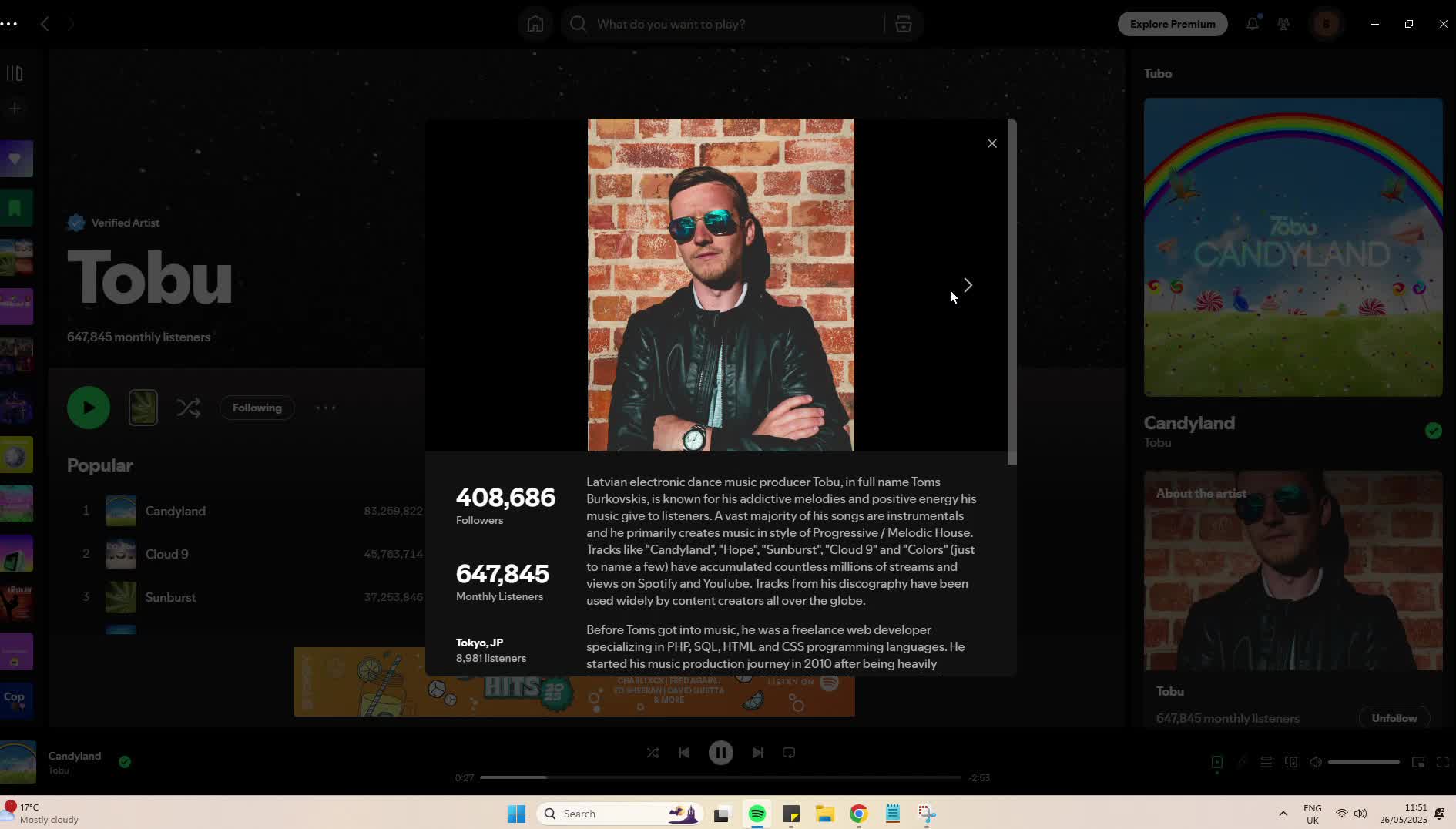This screenshot has height=829, width=1456.
Task: Skip to the next track
Action: pyautogui.click(x=757, y=753)
